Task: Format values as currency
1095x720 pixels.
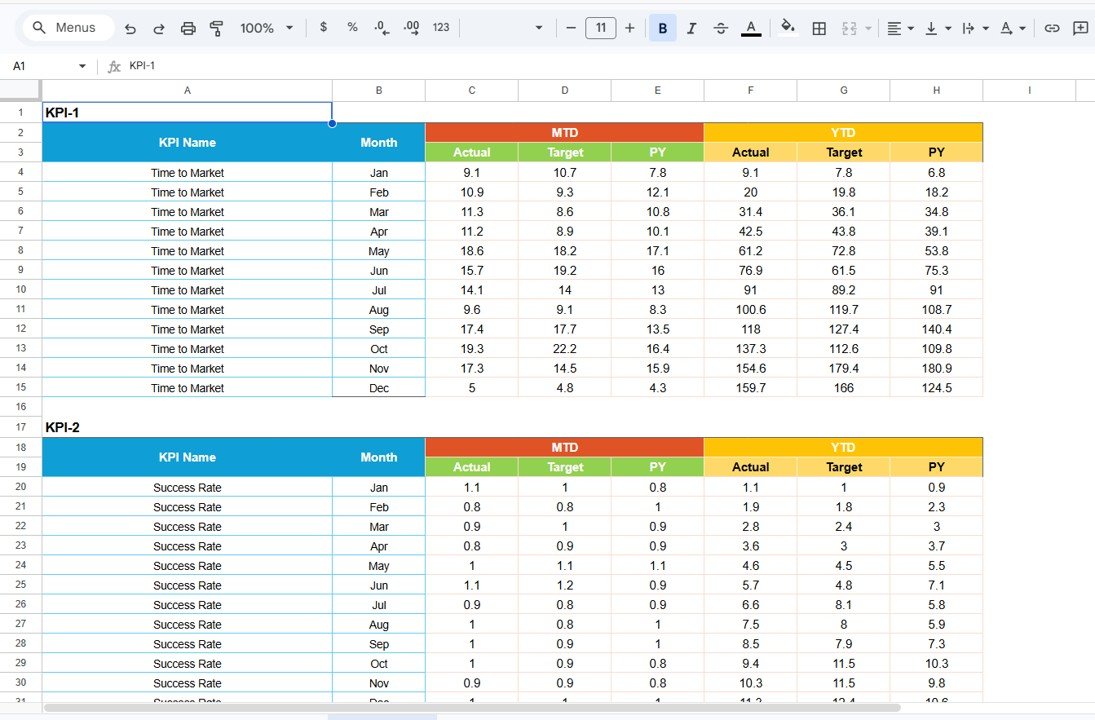Action: click(x=323, y=27)
